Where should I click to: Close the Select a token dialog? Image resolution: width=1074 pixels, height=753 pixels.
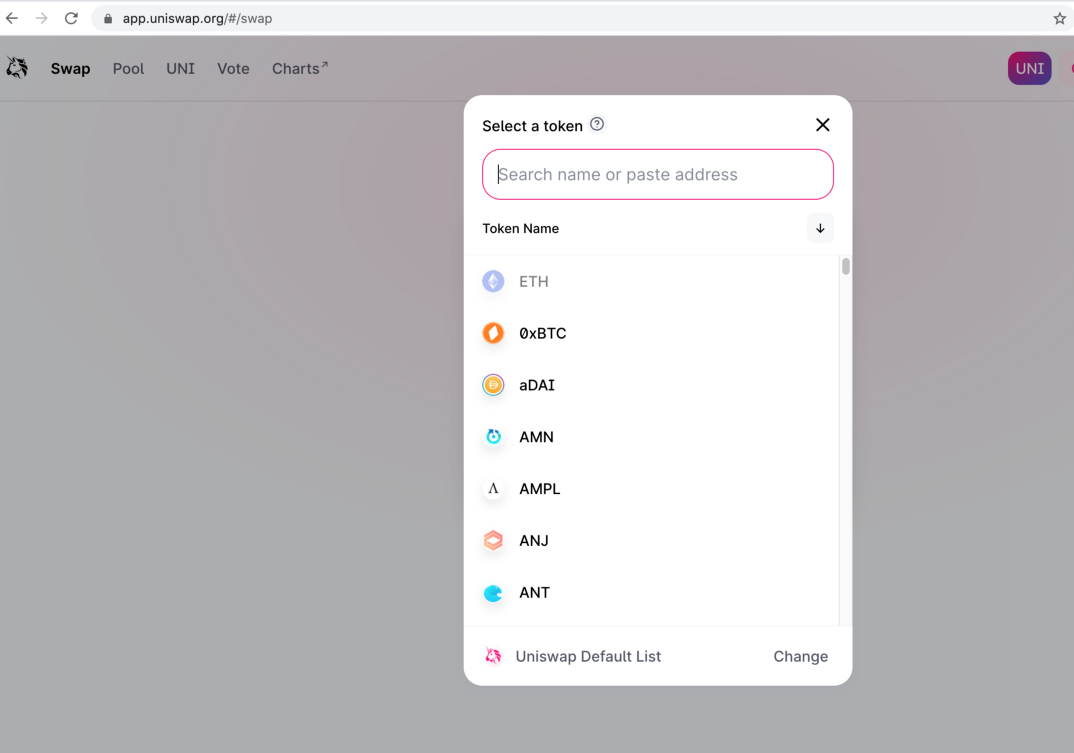(x=823, y=125)
